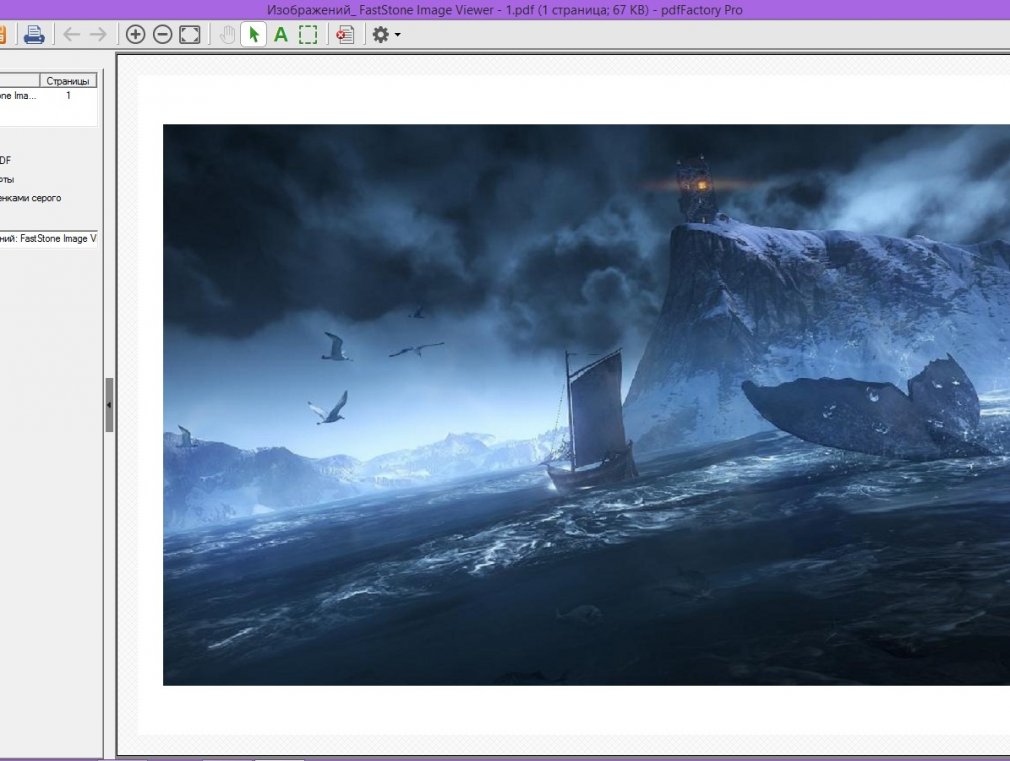The image size is (1010, 761).
Task: Click the page preview image
Action: [586, 405]
